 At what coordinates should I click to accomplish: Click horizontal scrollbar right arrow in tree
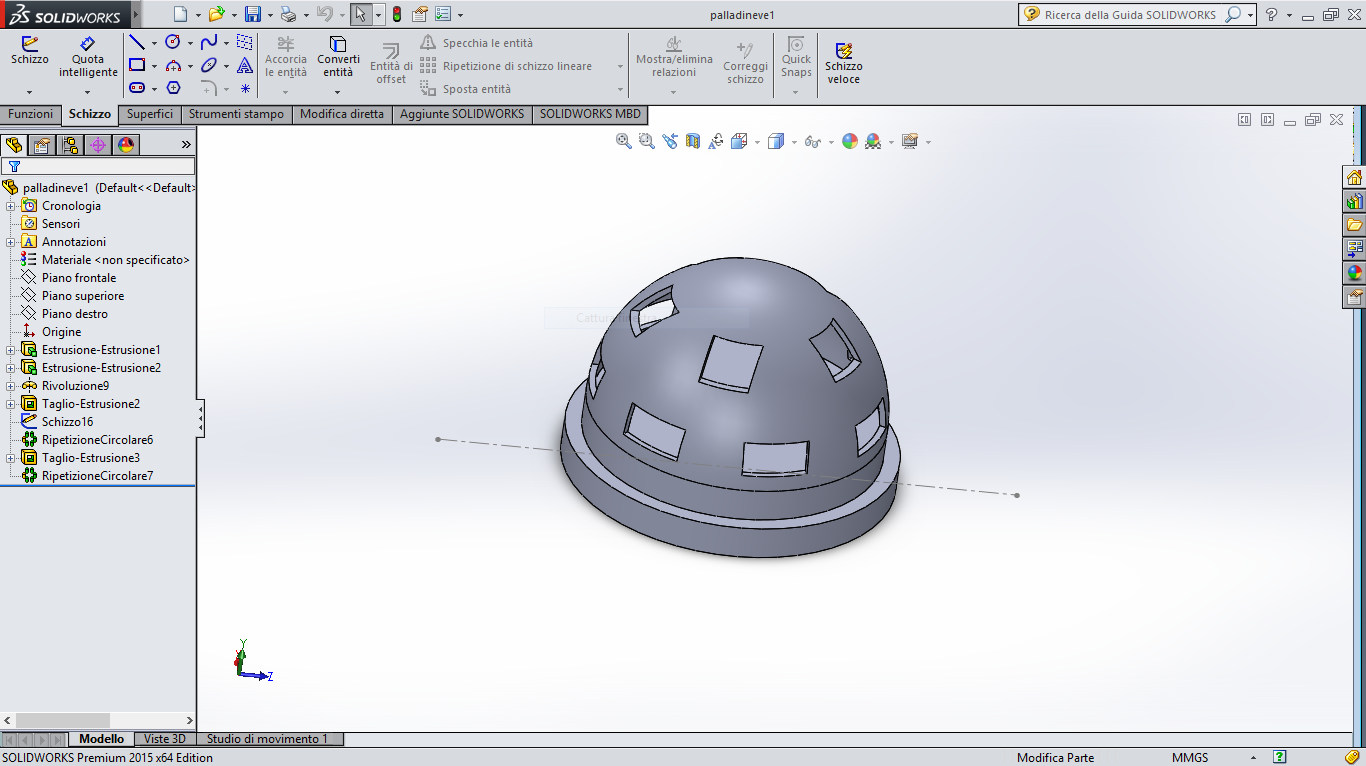point(190,720)
